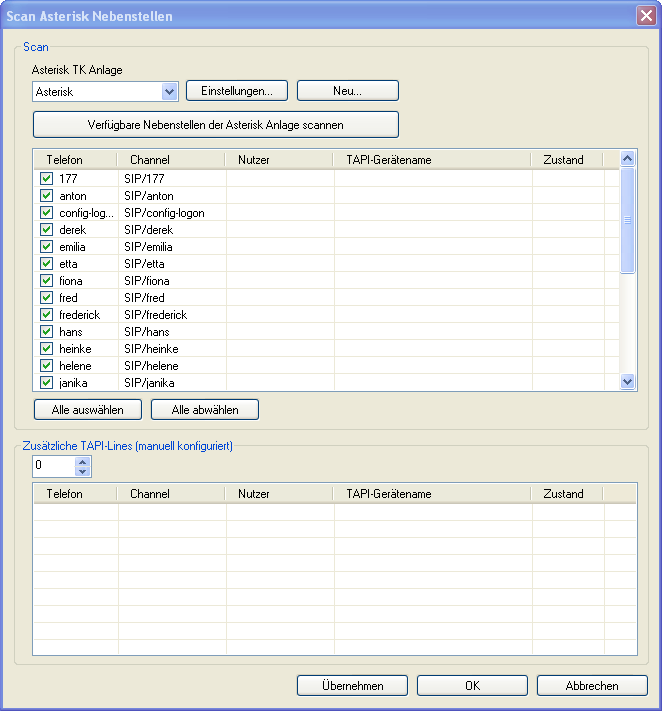Toggle the checkbox for helene
This screenshot has width=662, height=711.
pyautogui.click(x=46, y=366)
